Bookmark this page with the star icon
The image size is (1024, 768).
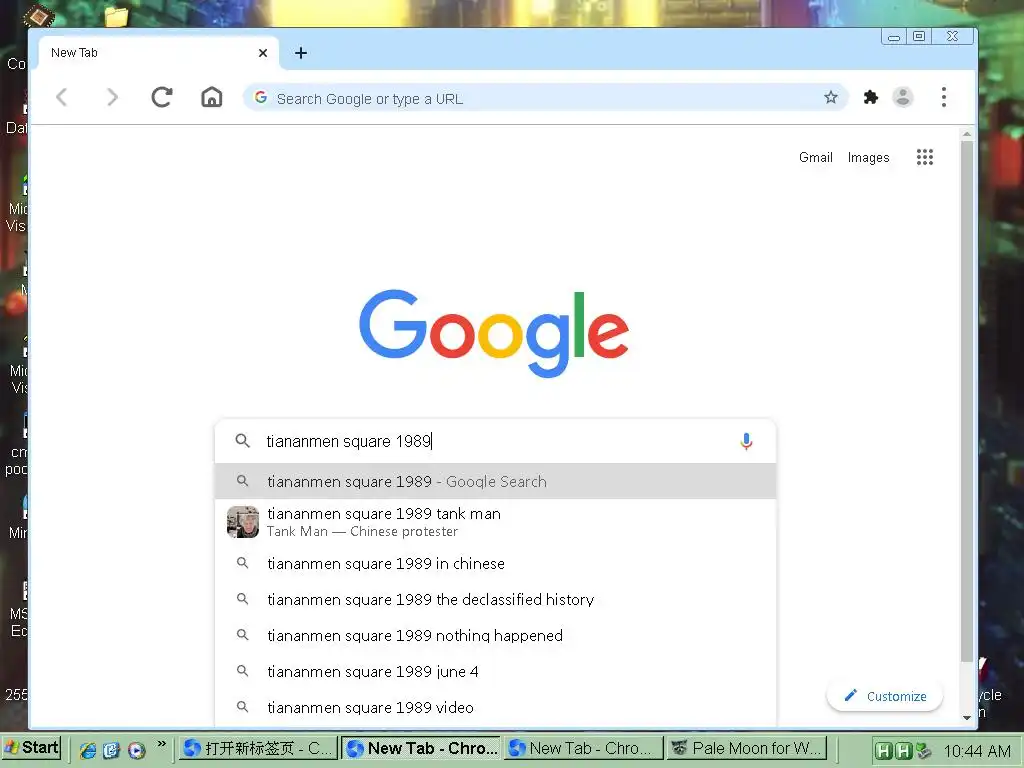click(x=830, y=97)
